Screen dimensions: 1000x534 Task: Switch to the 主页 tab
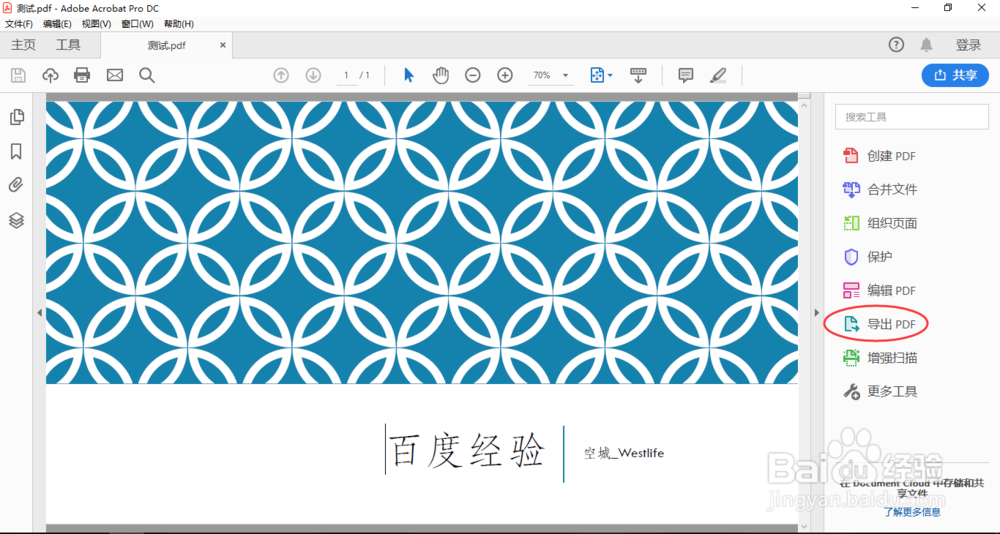[24, 45]
